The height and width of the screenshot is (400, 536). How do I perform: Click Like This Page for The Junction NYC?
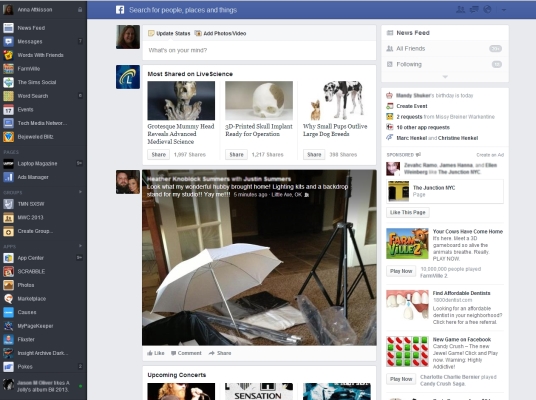pyautogui.click(x=408, y=212)
